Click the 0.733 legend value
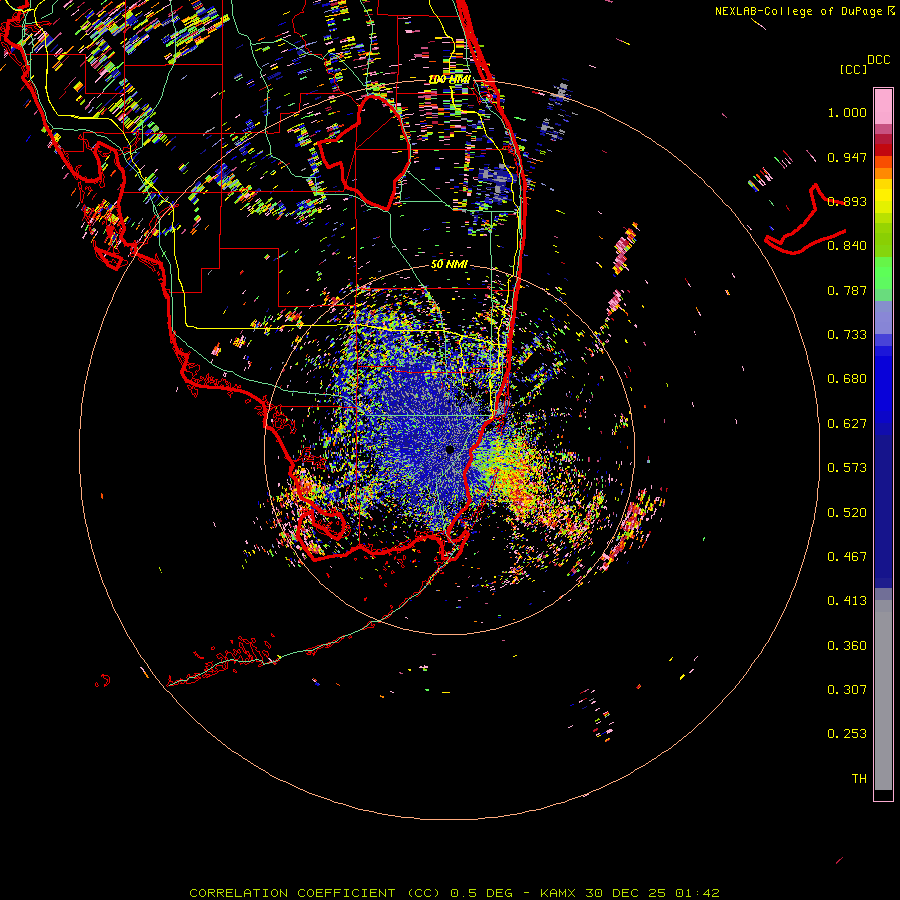 tap(847, 335)
